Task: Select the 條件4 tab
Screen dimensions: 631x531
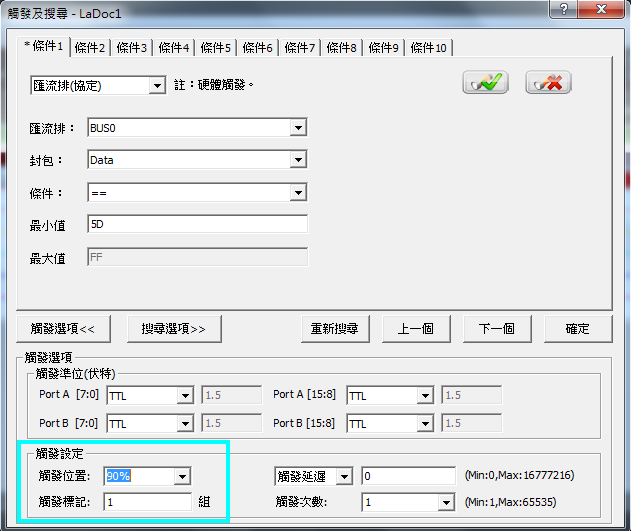Action: click(x=174, y=48)
